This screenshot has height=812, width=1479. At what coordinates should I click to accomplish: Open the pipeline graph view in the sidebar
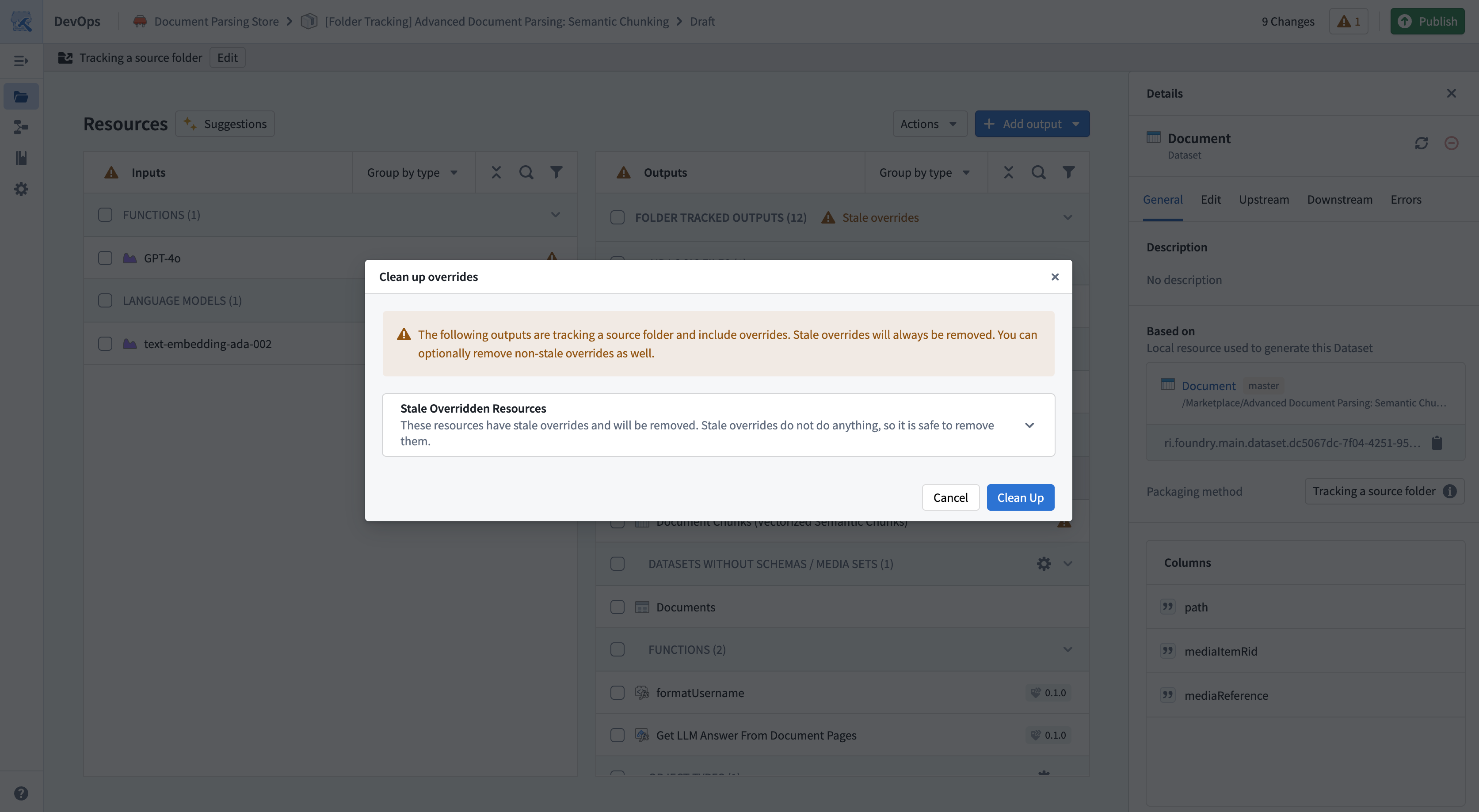coord(21,127)
